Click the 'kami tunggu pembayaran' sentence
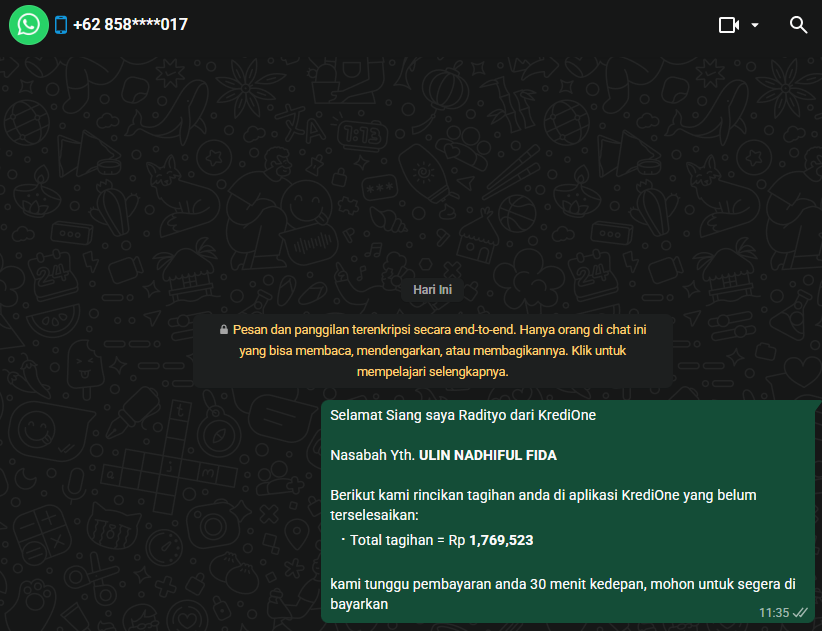Image resolution: width=822 pixels, height=631 pixels. tap(563, 594)
